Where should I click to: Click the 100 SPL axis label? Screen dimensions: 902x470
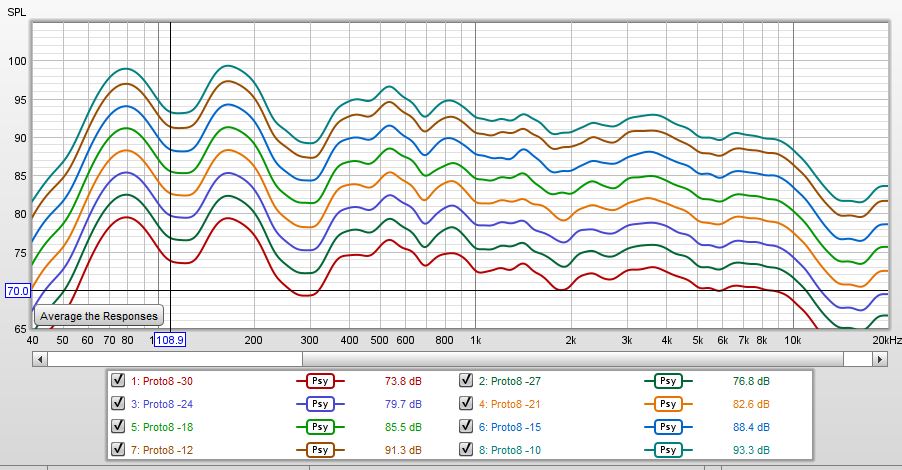pos(17,61)
